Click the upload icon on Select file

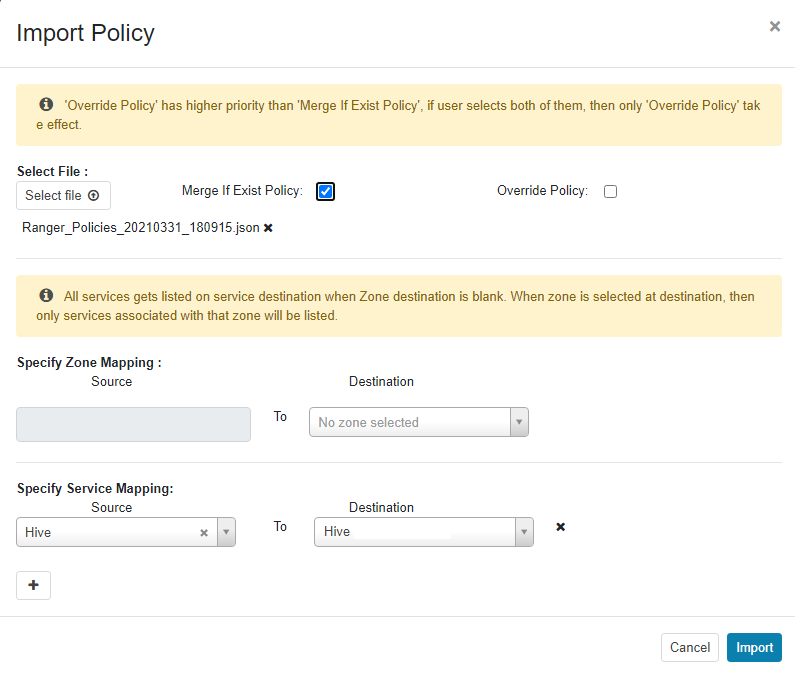(94, 196)
